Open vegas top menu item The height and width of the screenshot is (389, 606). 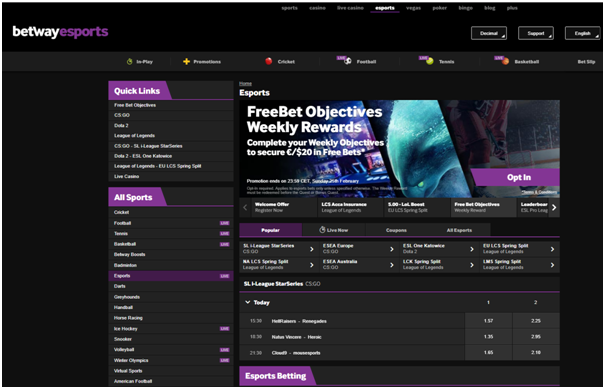[x=413, y=8]
